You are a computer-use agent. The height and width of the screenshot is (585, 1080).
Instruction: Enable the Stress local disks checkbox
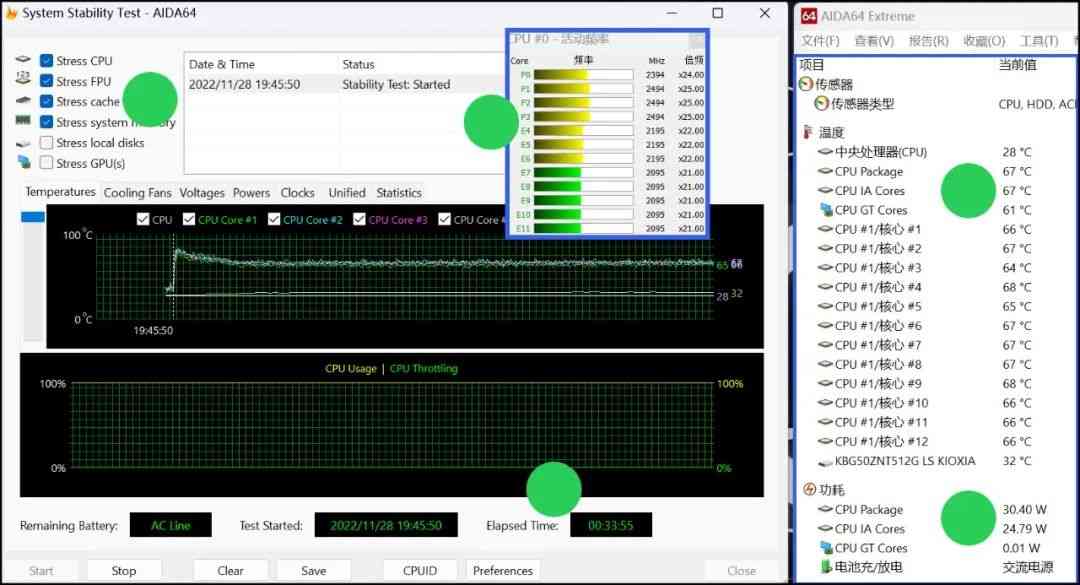pyautogui.click(x=46, y=143)
